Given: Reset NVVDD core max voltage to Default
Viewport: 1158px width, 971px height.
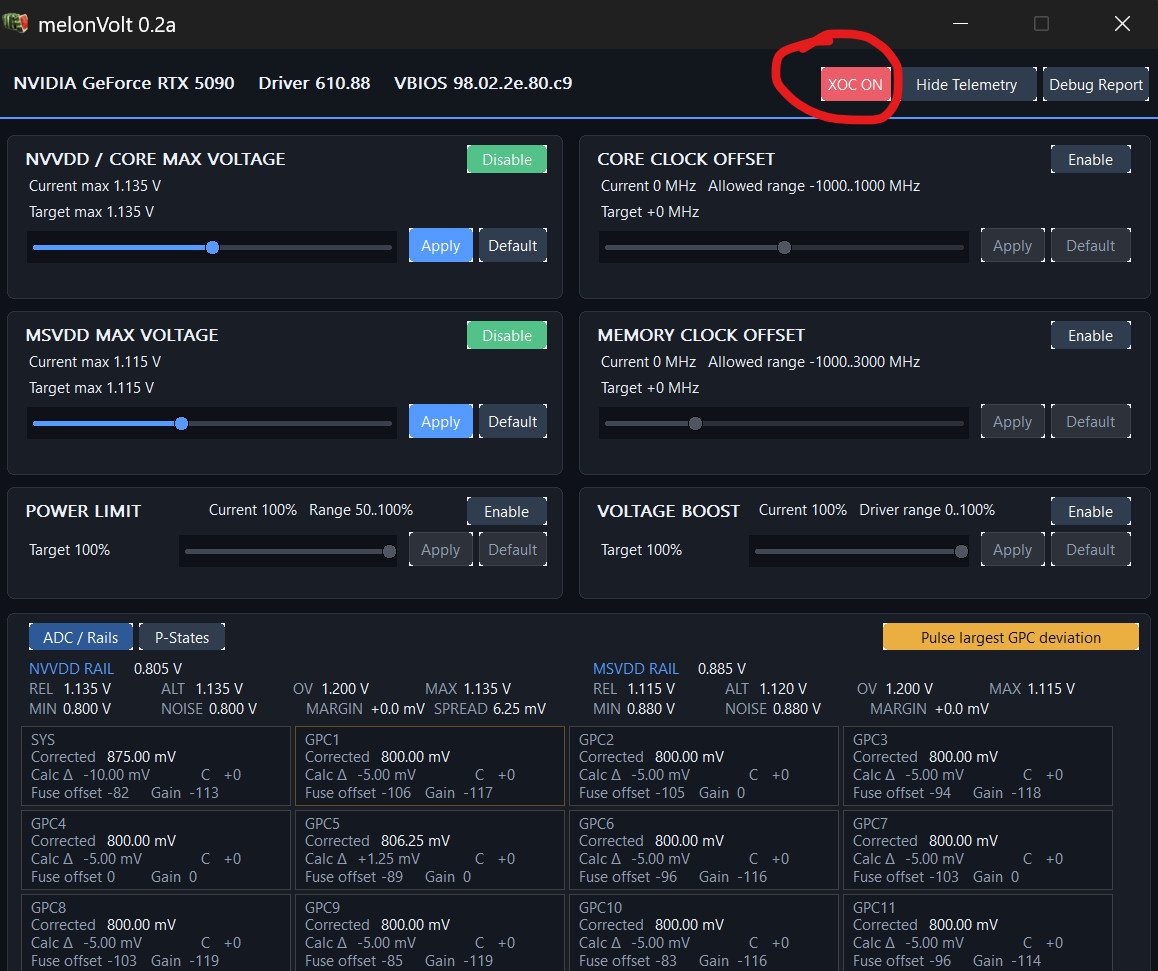Looking at the screenshot, I should click(513, 245).
